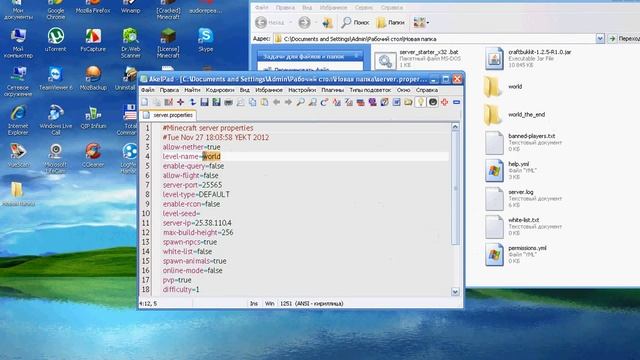Click the green Переход go button in Explorer
This screenshot has width=640, height=360.
click(x=624, y=38)
